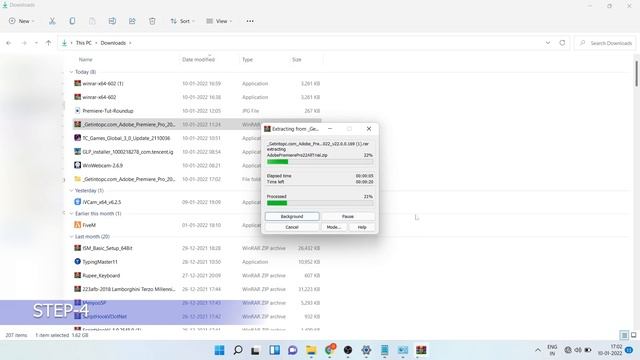
Task: Click the file list vertical scrollbar
Action: (x=636, y=73)
